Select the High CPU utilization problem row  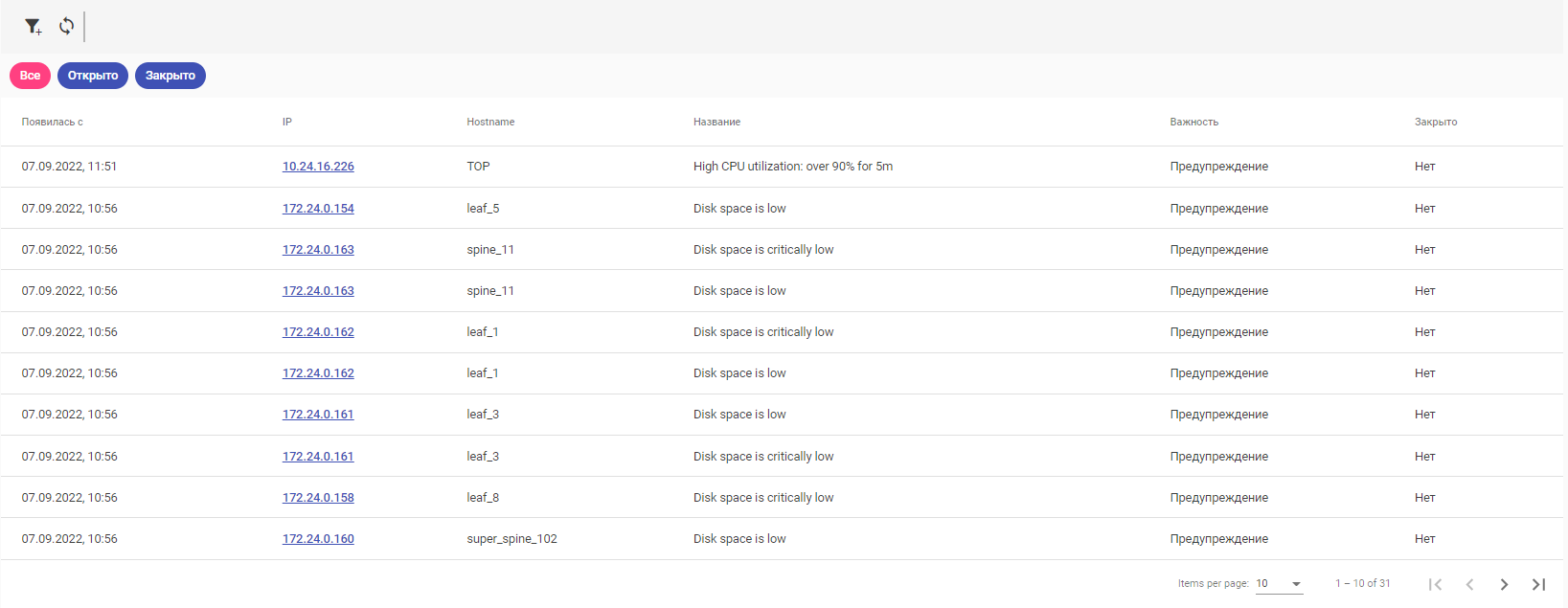pos(792,167)
